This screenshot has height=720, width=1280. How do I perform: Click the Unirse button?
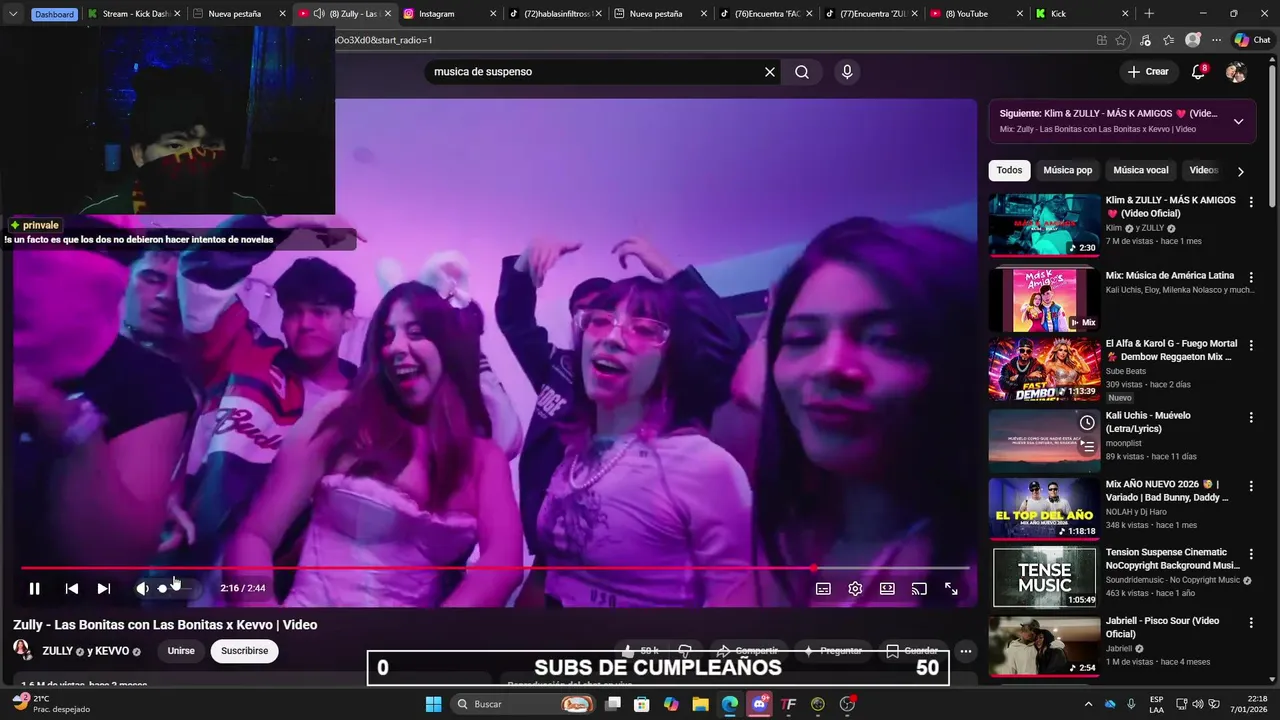click(x=181, y=651)
